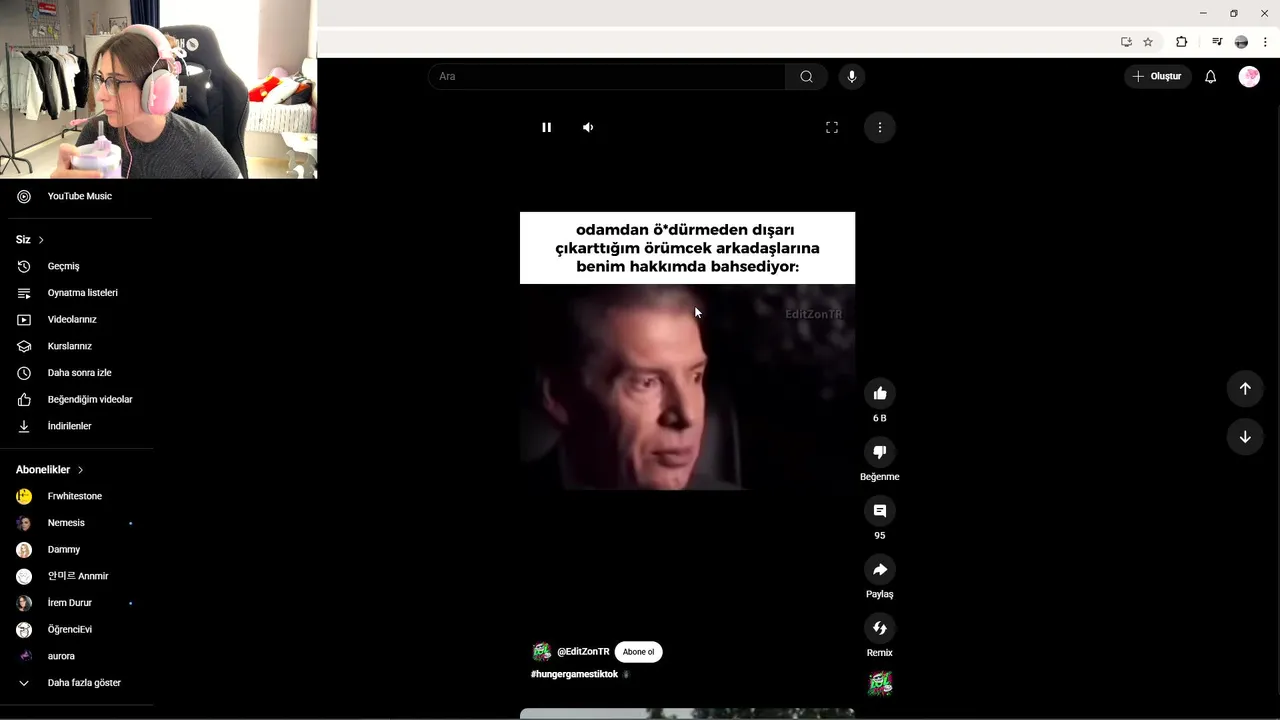
Task: Open the #hungergamestiktok hashtag
Action: click(x=574, y=674)
